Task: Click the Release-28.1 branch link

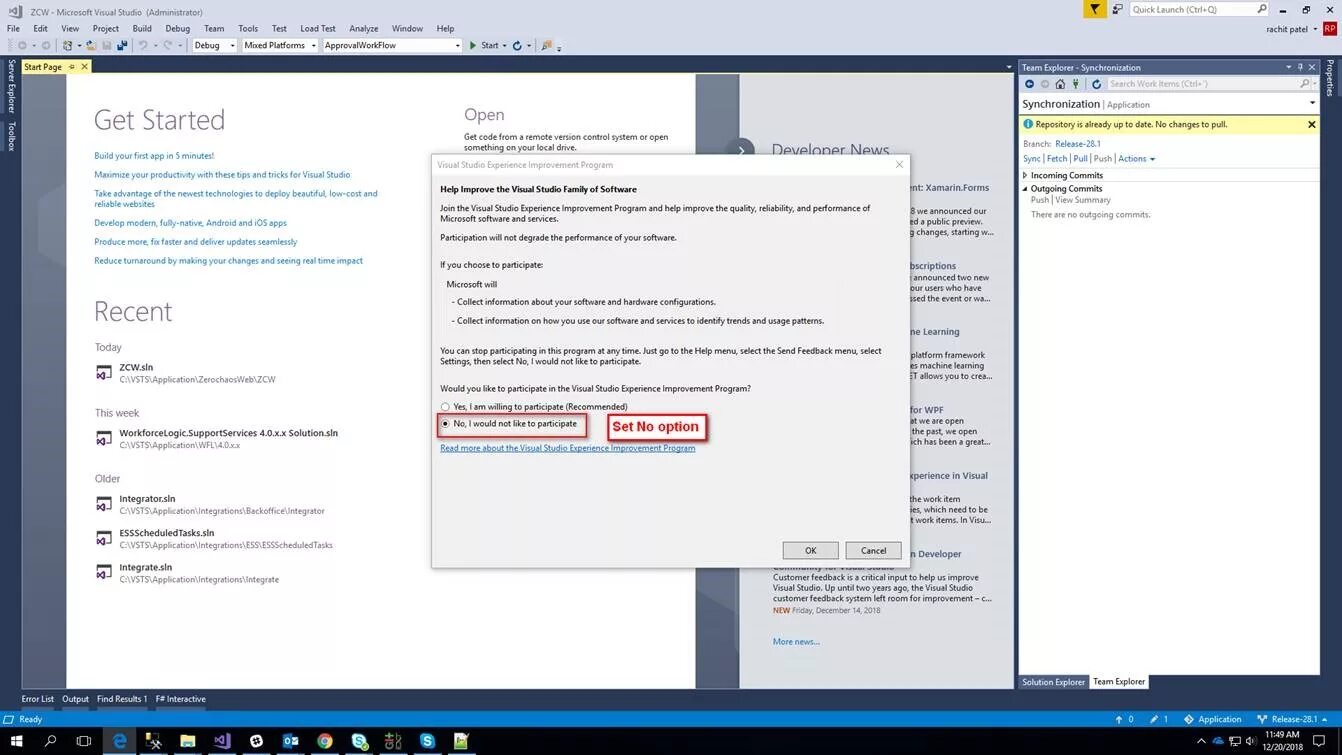Action: click(x=1078, y=144)
